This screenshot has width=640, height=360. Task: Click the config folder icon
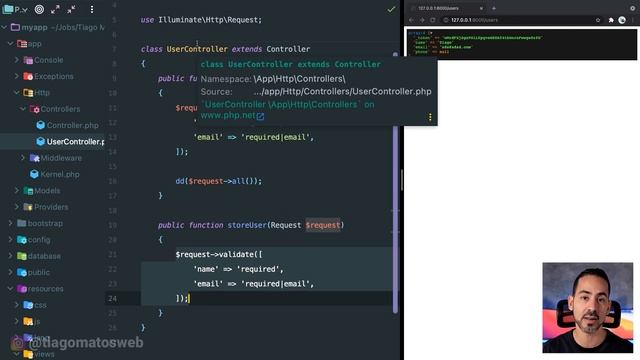[x=22, y=240]
